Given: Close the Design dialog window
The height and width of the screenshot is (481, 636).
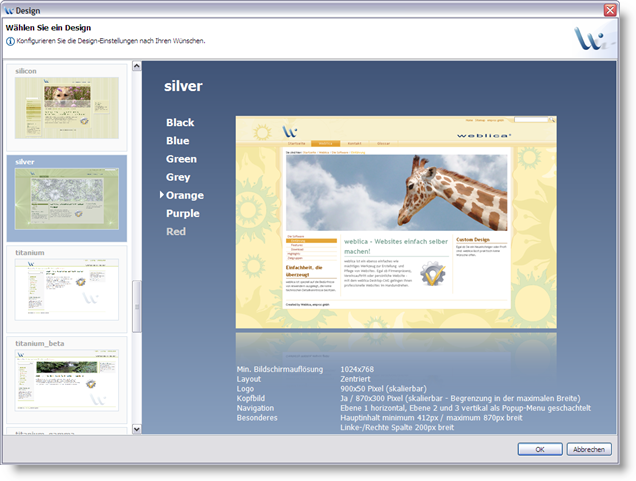Looking at the screenshot, I should tap(610, 10).
